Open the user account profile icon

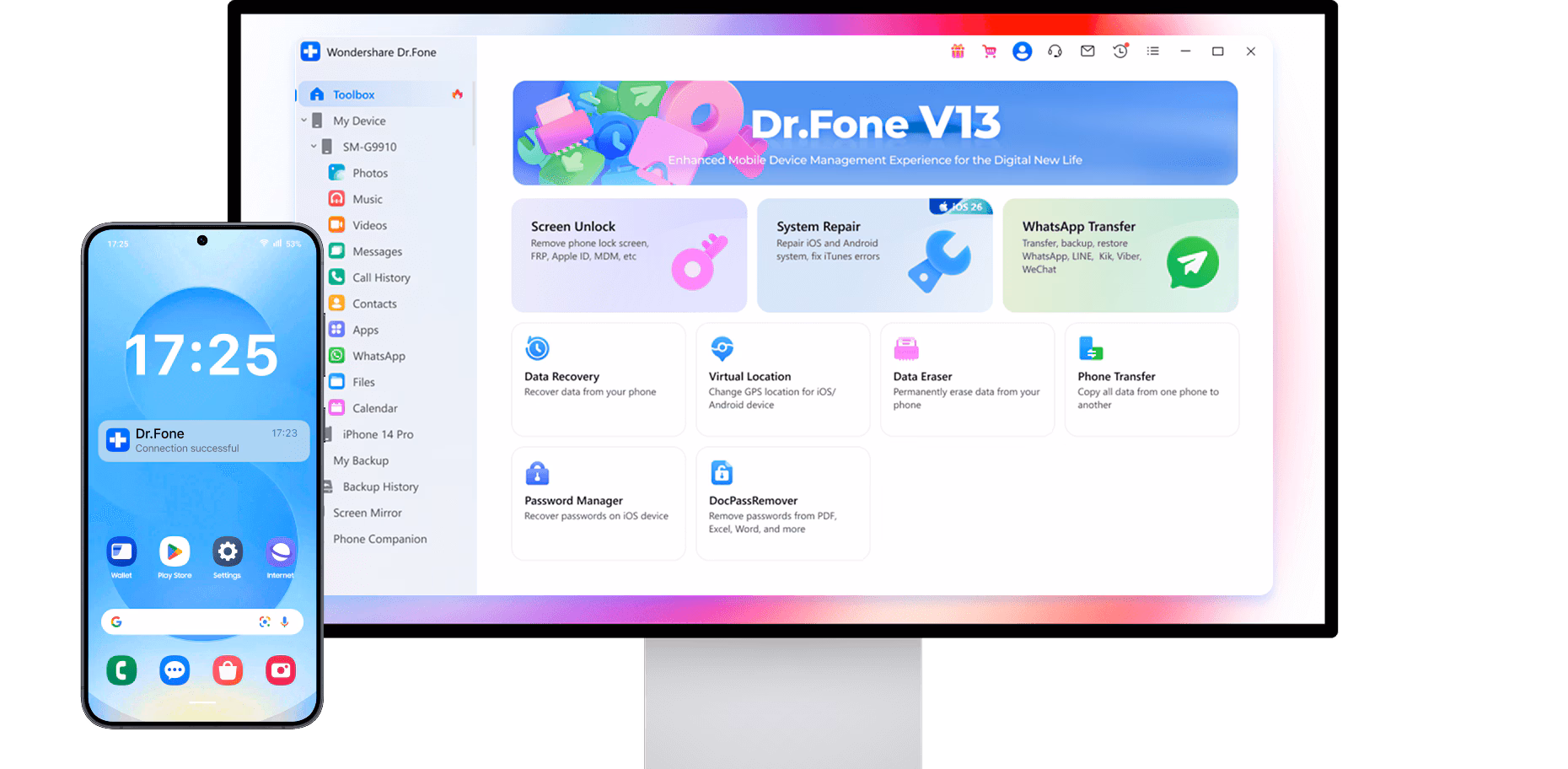[x=1022, y=51]
